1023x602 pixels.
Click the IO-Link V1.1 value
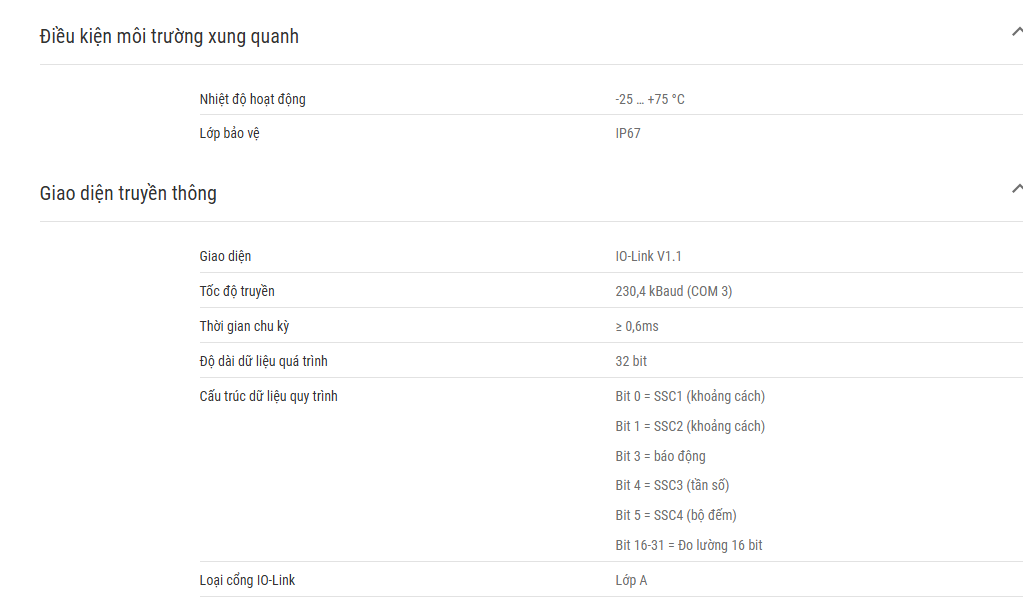click(649, 256)
